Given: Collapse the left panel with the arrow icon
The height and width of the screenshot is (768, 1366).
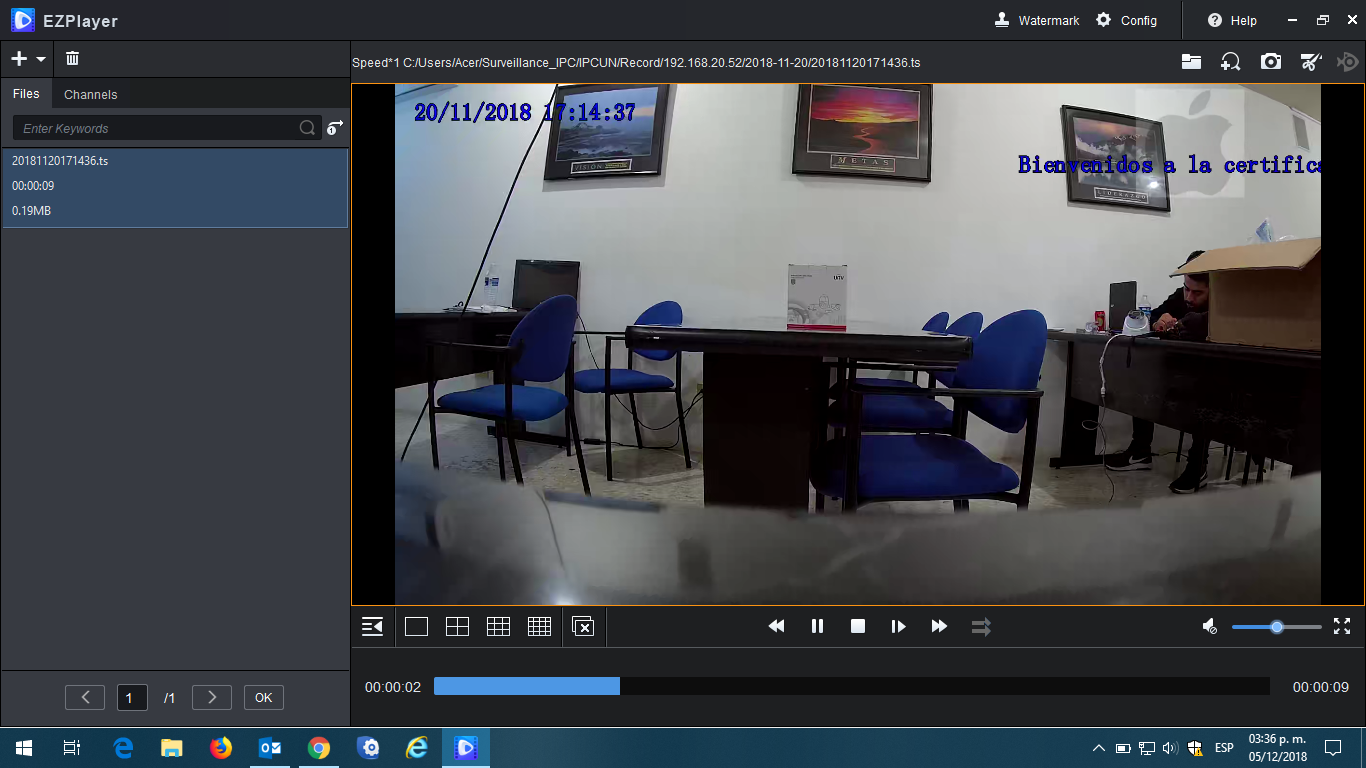Looking at the screenshot, I should tap(372, 626).
